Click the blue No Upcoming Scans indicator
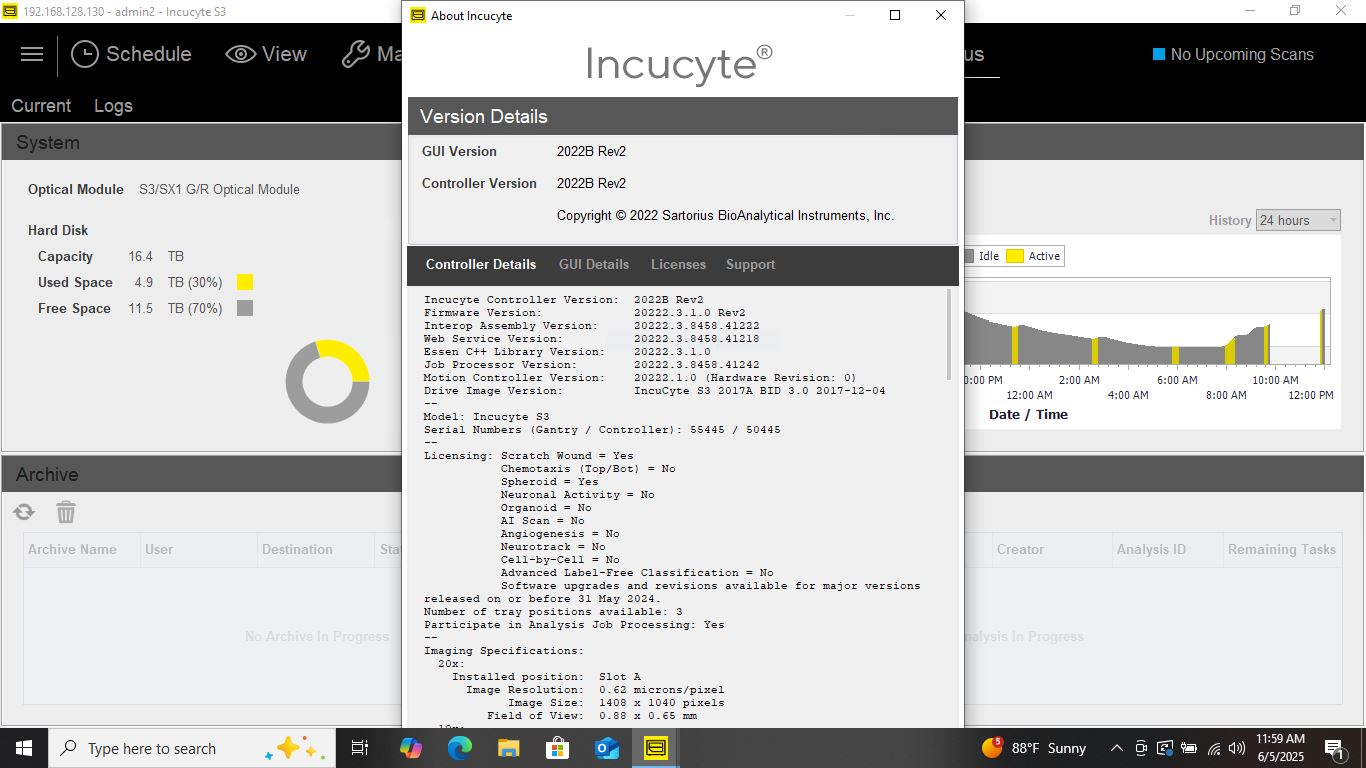 [x=1159, y=54]
